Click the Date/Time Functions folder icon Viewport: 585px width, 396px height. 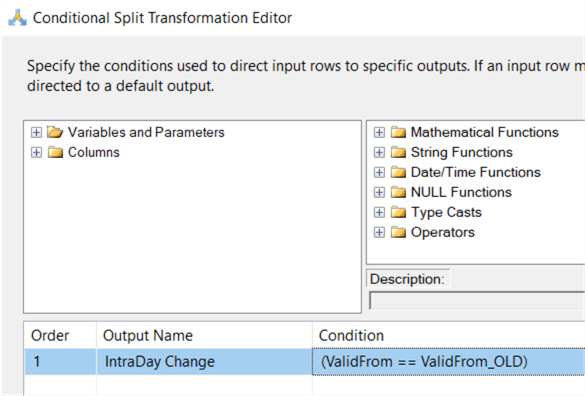pyautogui.click(x=398, y=172)
